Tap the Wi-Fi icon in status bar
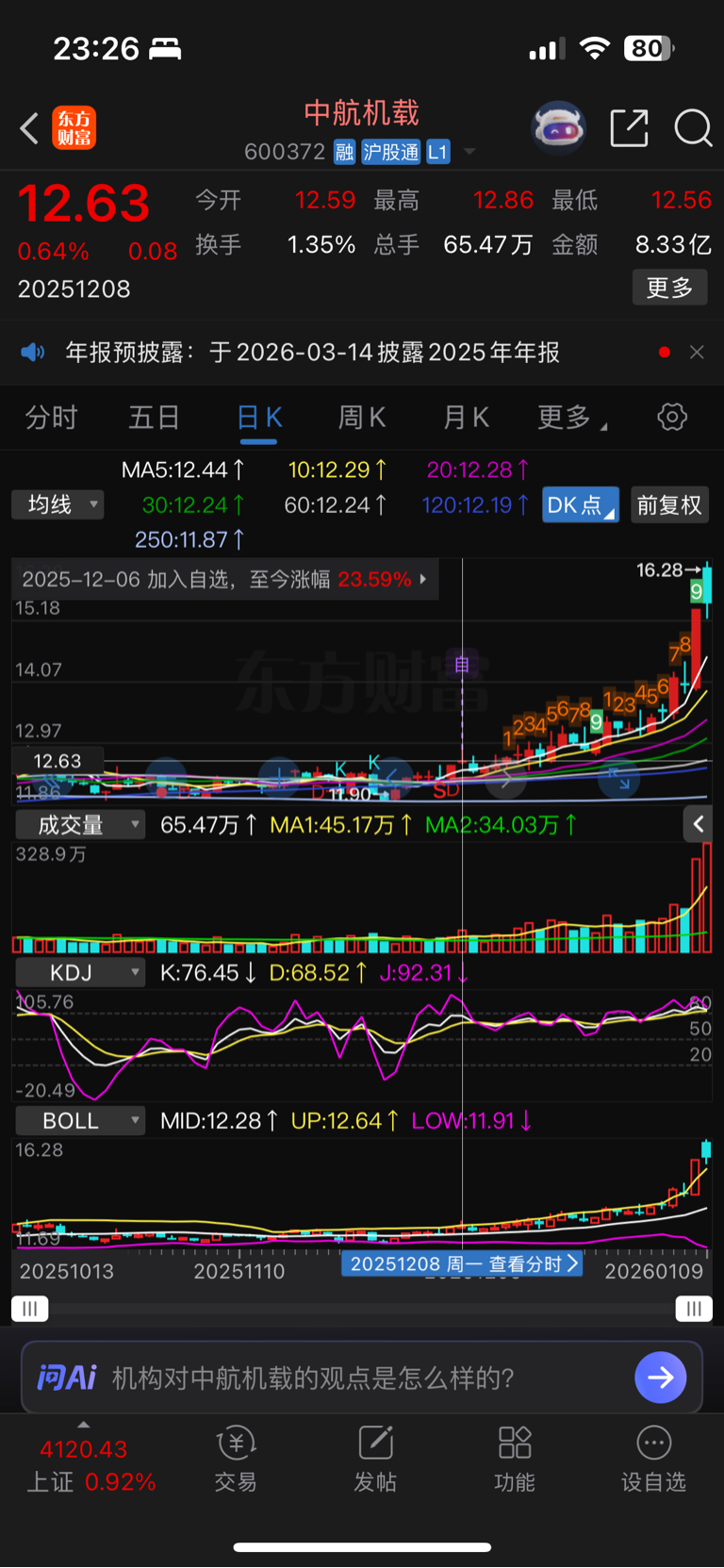This screenshot has width=724, height=1568. coord(594,48)
